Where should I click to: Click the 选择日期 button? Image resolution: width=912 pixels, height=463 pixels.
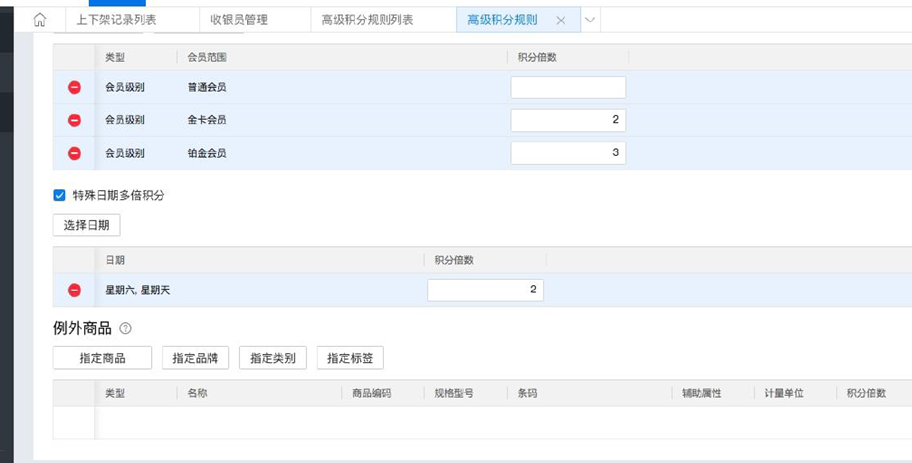pos(86,225)
